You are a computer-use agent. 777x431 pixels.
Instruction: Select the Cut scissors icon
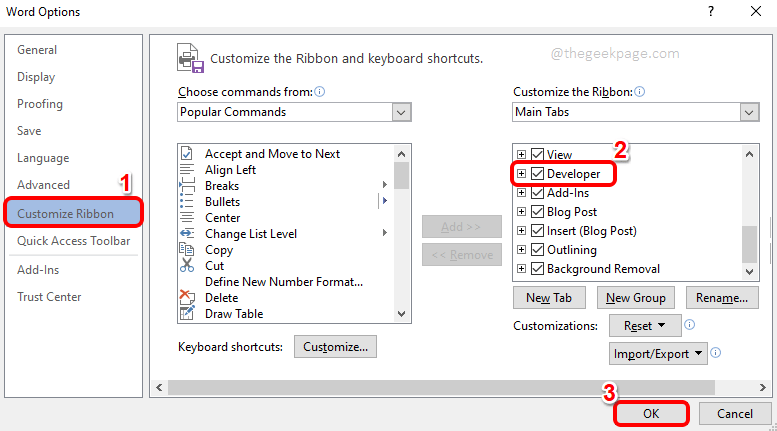click(186, 266)
